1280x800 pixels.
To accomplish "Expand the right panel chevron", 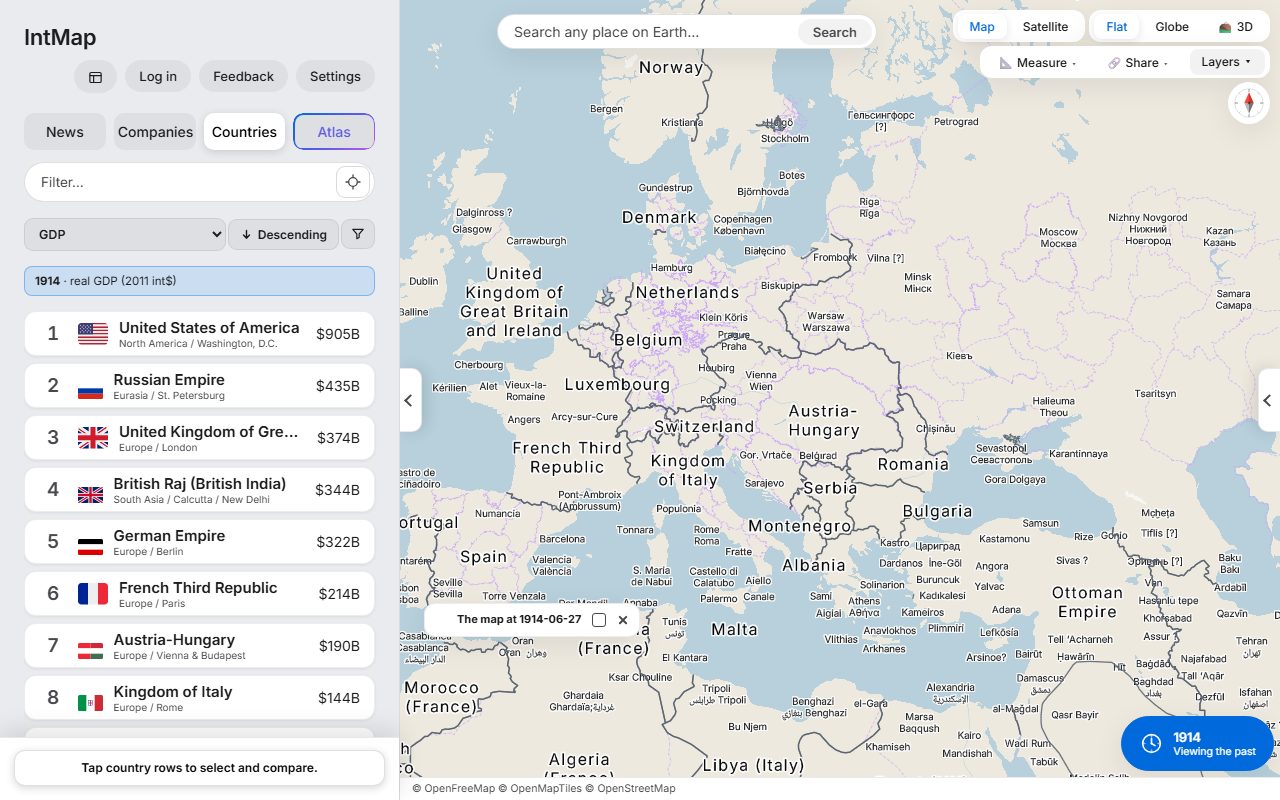I will 1268,400.
